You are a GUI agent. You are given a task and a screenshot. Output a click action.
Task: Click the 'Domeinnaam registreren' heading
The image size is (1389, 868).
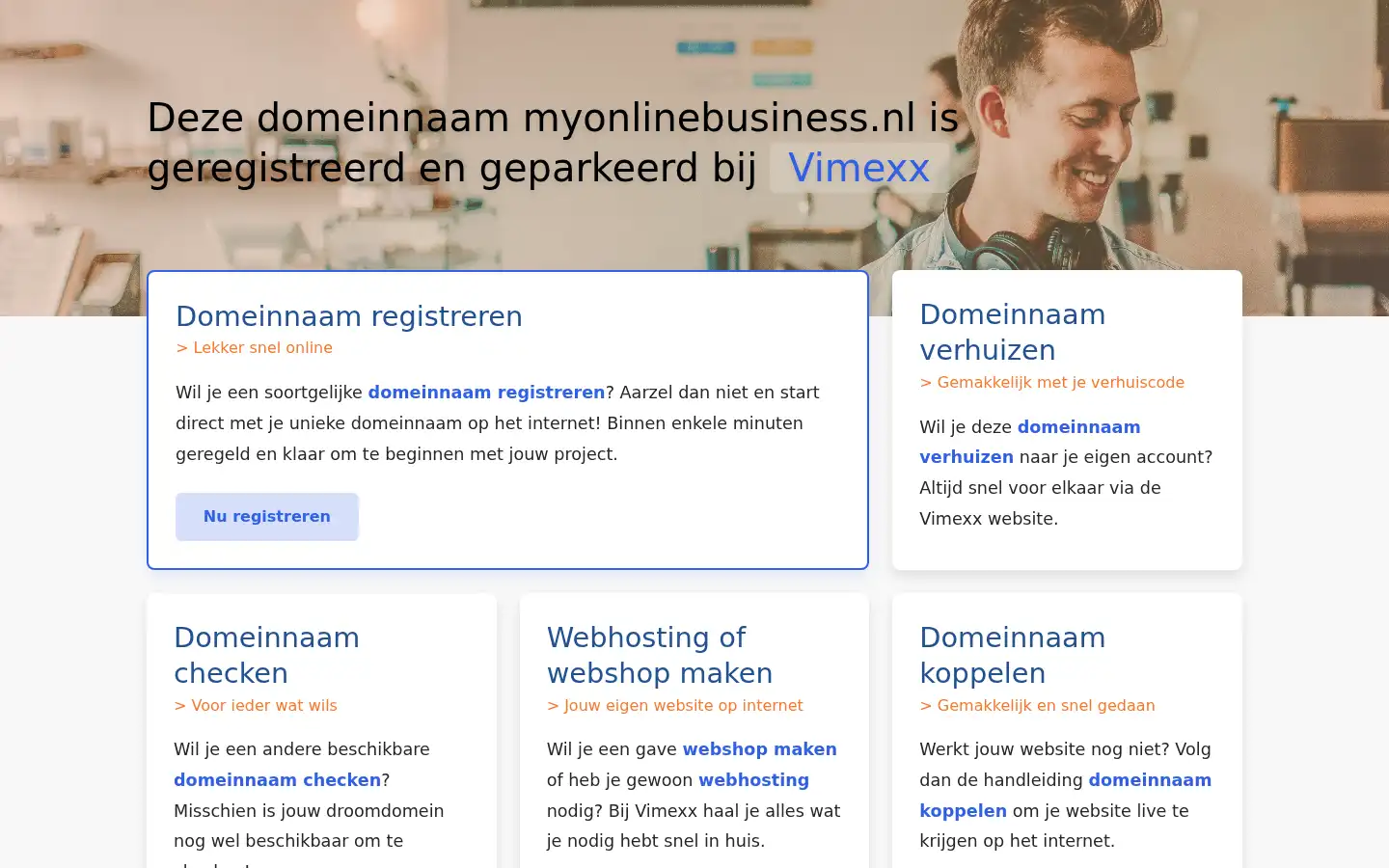349,316
